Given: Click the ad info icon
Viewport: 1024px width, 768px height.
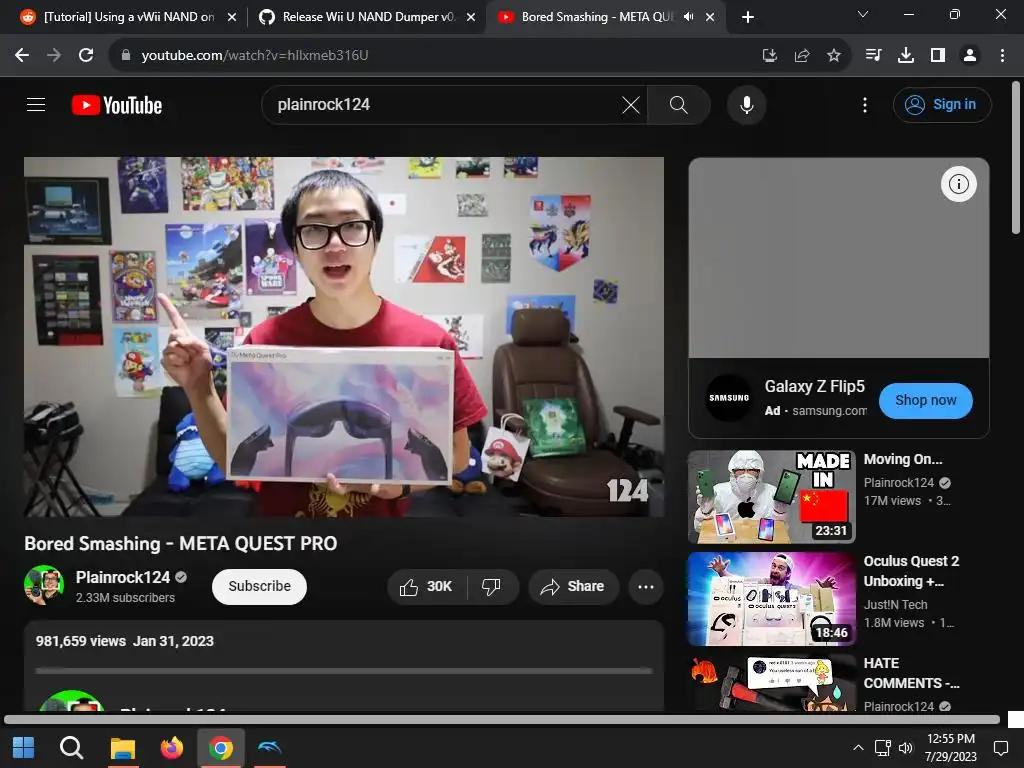Looking at the screenshot, I should 958,184.
